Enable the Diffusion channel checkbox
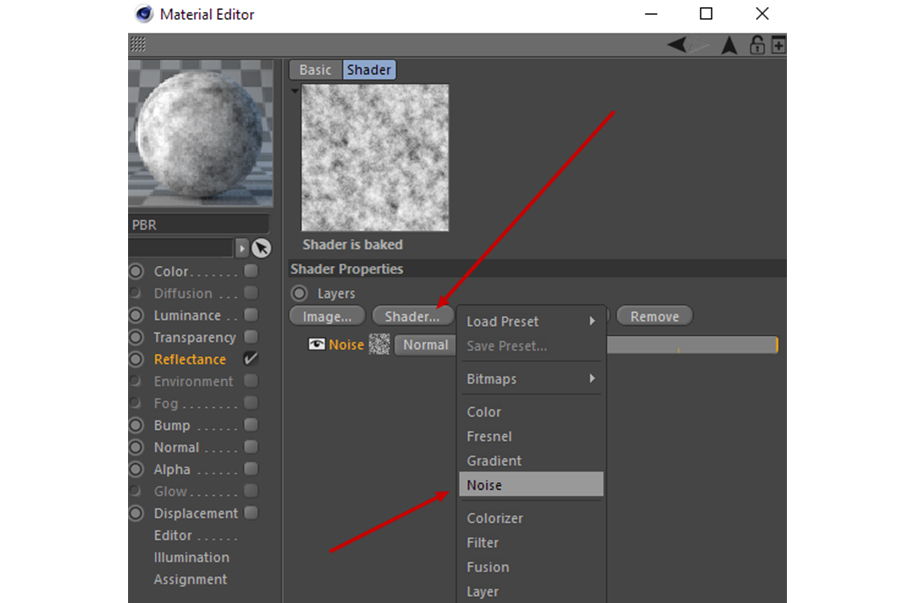 [x=250, y=293]
